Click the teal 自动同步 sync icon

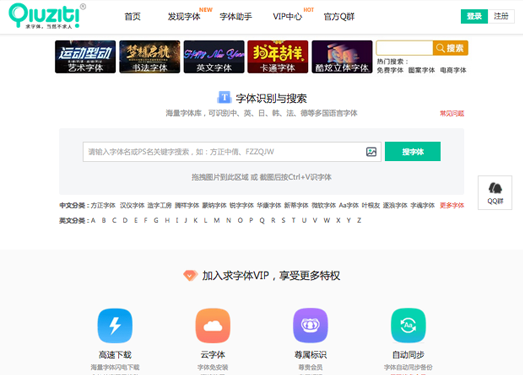click(408, 326)
